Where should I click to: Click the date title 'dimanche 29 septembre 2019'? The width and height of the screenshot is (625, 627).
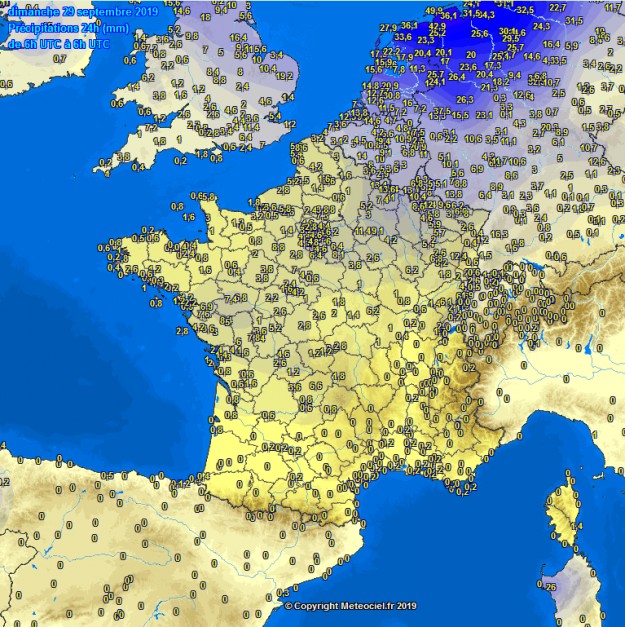tap(79, 11)
